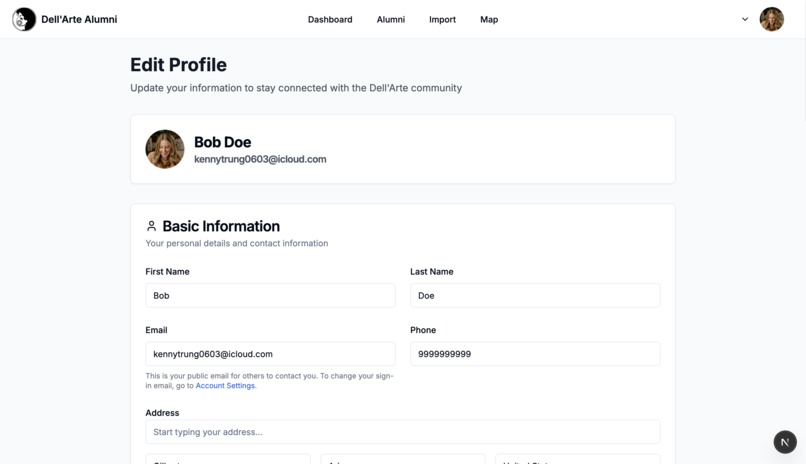The width and height of the screenshot is (806, 464).
Task: Click the Dell'Arte logo icon
Action: point(24,20)
